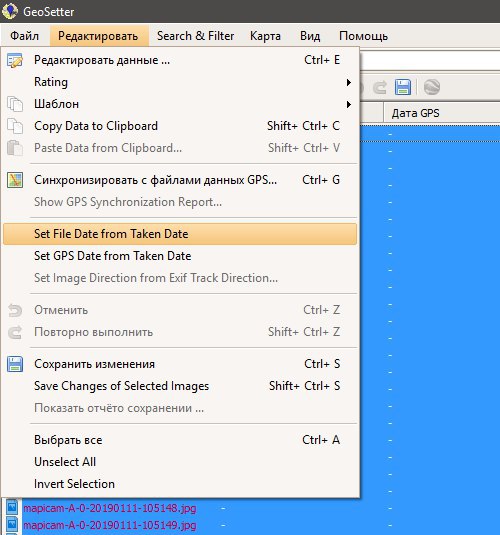Click the Отменить undo arrow icon
Screen dimensions: 500x535
tap(15, 310)
